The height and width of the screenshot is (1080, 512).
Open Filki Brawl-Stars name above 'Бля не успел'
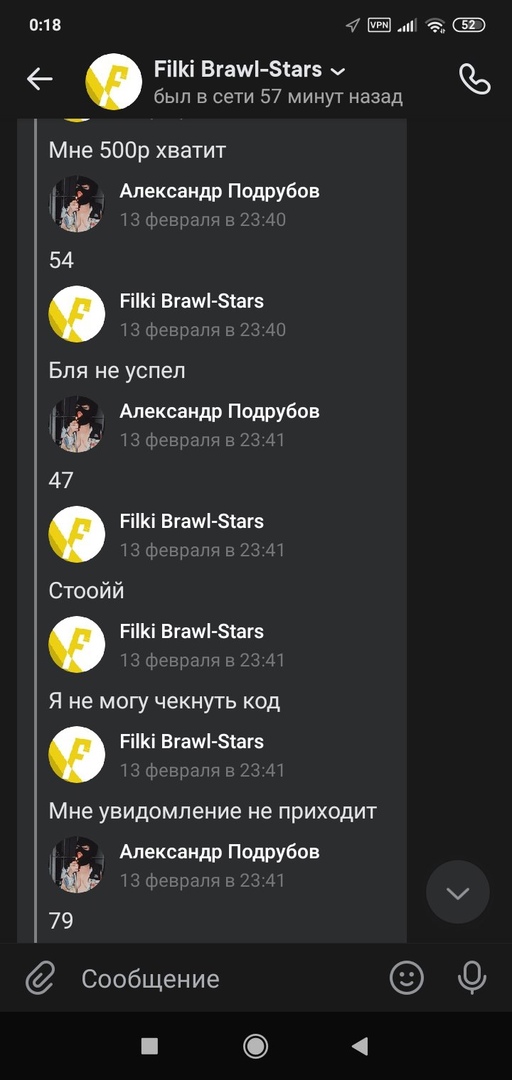(x=192, y=301)
